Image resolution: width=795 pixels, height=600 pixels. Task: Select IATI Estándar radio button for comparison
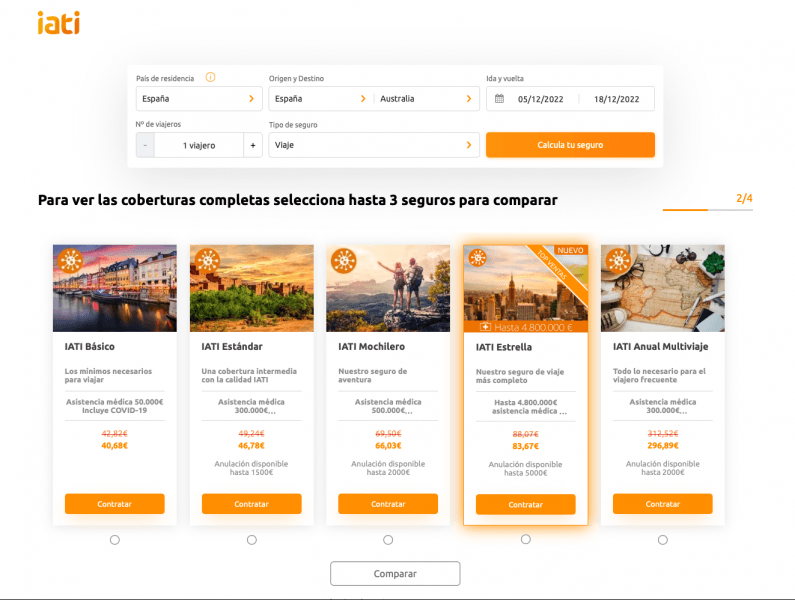coord(252,540)
